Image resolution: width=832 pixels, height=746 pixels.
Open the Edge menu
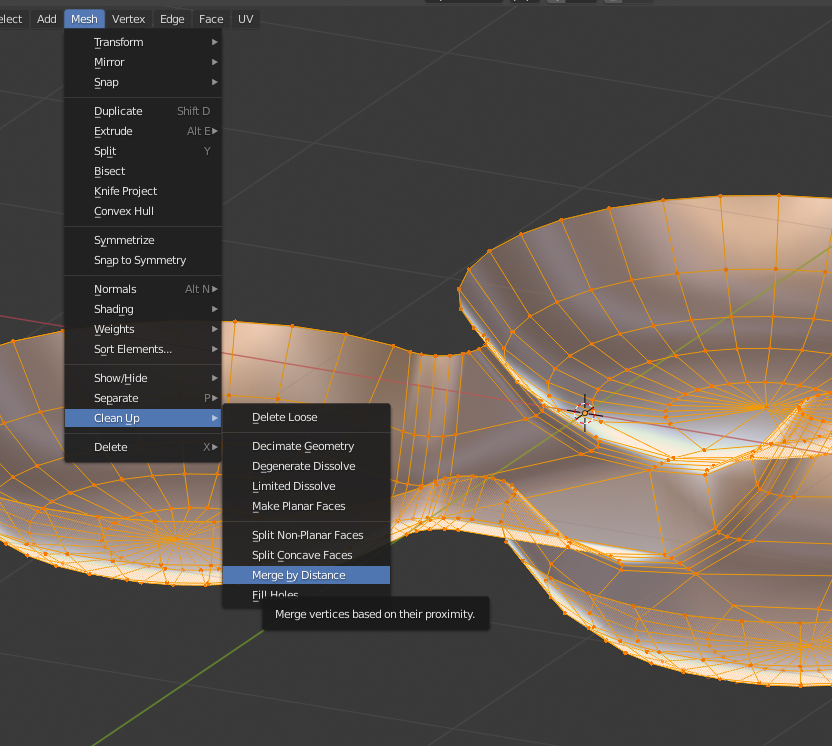pos(172,19)
